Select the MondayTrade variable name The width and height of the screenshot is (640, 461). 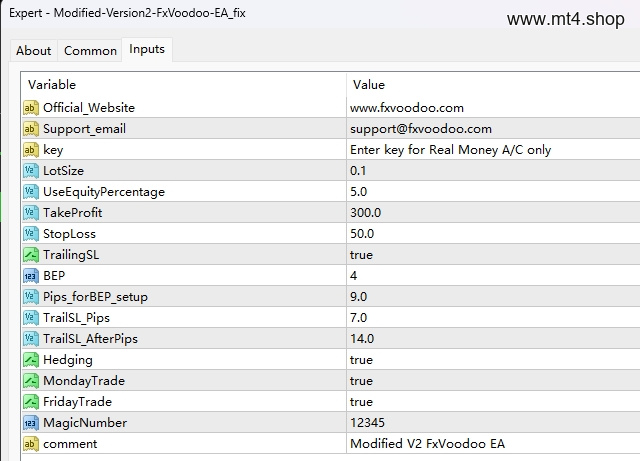click(84, 381)
